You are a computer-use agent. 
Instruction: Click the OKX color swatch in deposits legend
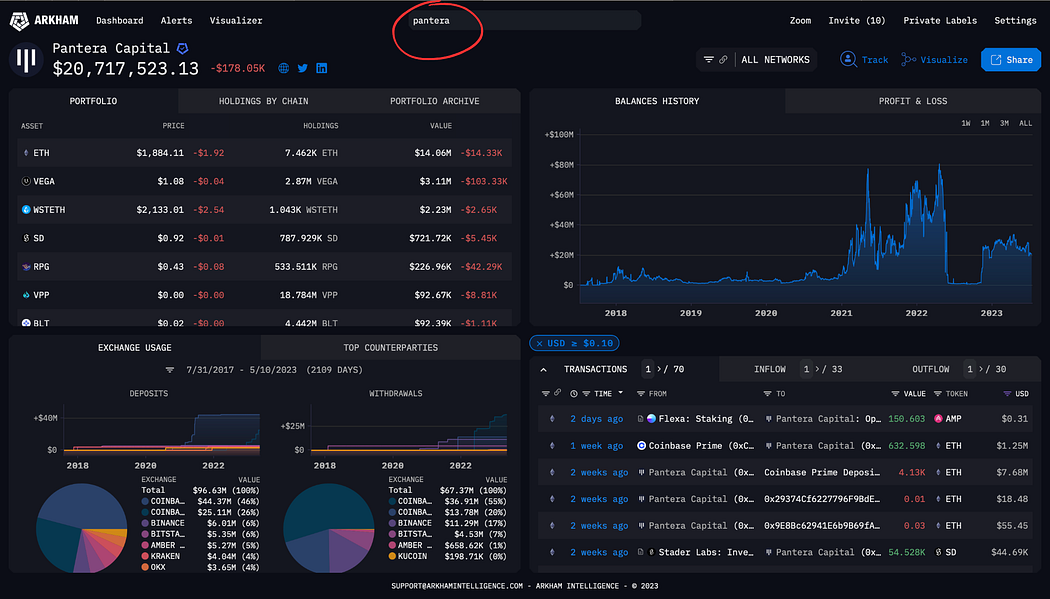pos(145,567)
